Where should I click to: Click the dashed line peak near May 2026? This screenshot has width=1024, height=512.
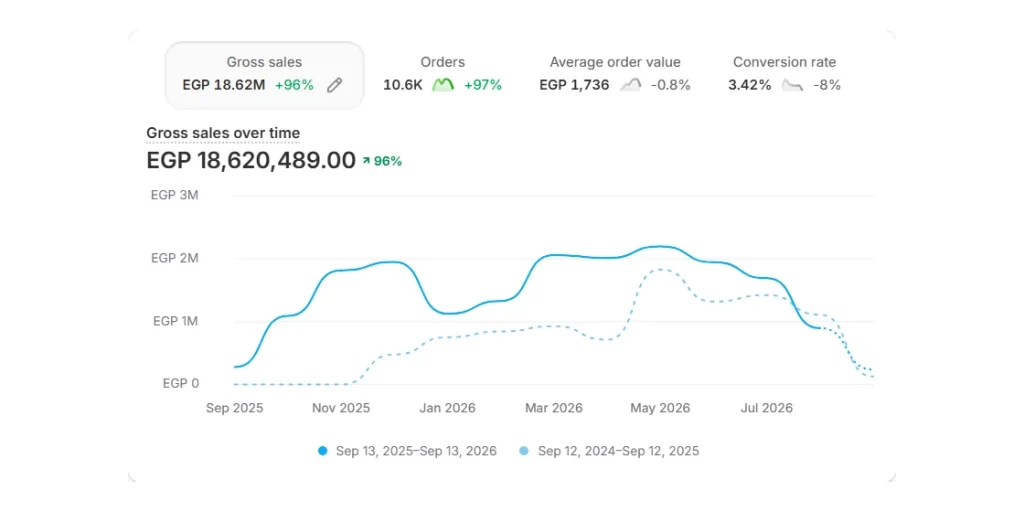point(660,269)
